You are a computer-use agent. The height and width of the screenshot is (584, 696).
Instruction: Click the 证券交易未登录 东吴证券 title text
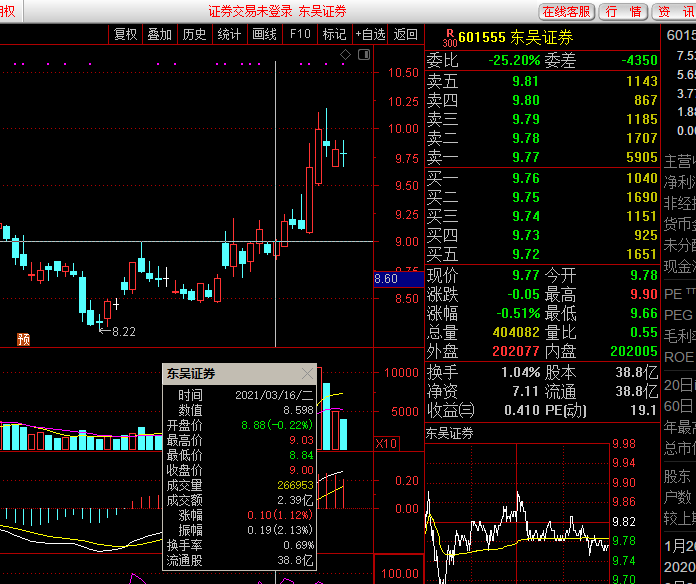pos(277,12)
